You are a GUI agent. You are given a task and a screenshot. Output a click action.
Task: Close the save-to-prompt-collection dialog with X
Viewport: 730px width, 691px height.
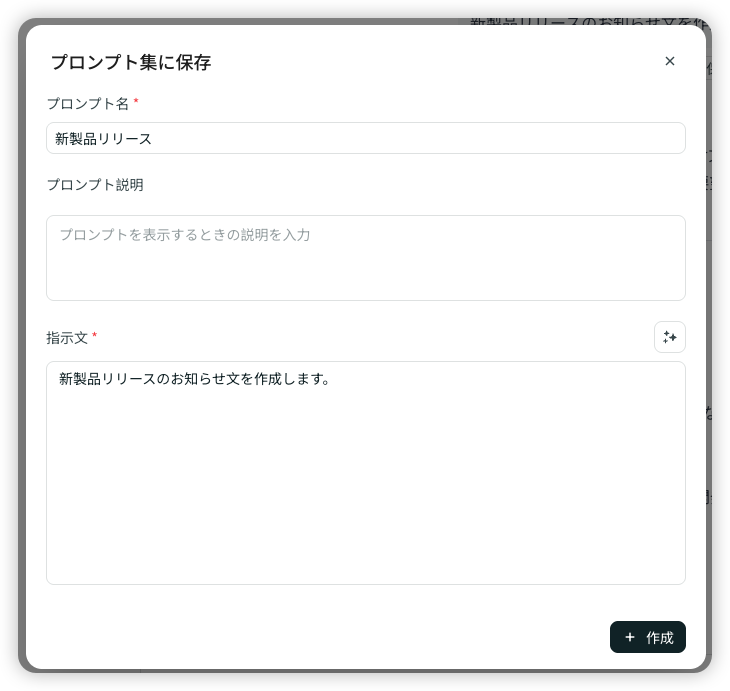tap(670, 61)
